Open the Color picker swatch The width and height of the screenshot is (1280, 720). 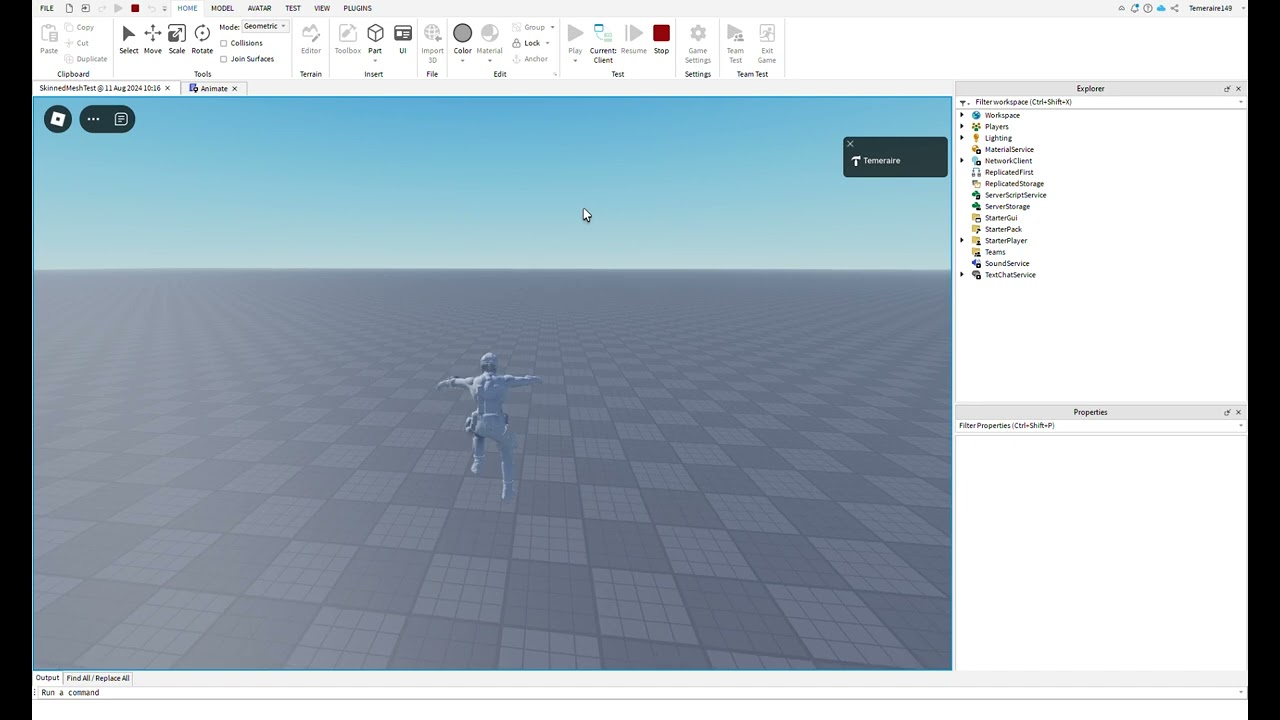463,33
